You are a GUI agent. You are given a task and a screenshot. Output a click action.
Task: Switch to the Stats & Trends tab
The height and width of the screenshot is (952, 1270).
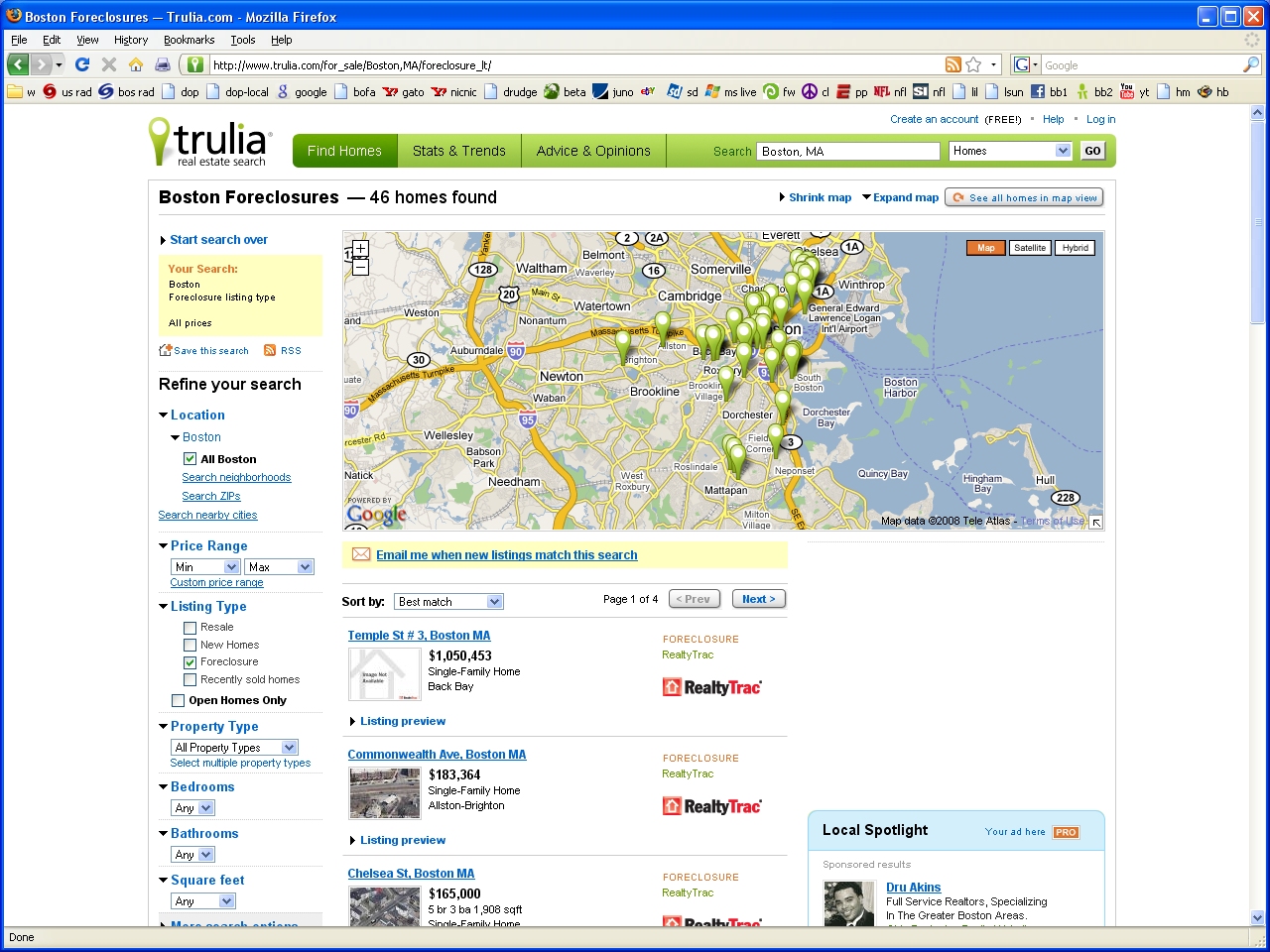pyautogui.click(x=459, y=151)
